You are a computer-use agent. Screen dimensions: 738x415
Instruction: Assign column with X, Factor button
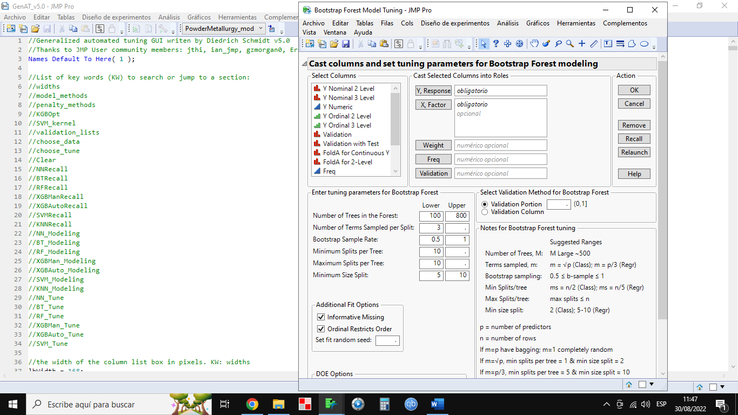pos(433,104)
